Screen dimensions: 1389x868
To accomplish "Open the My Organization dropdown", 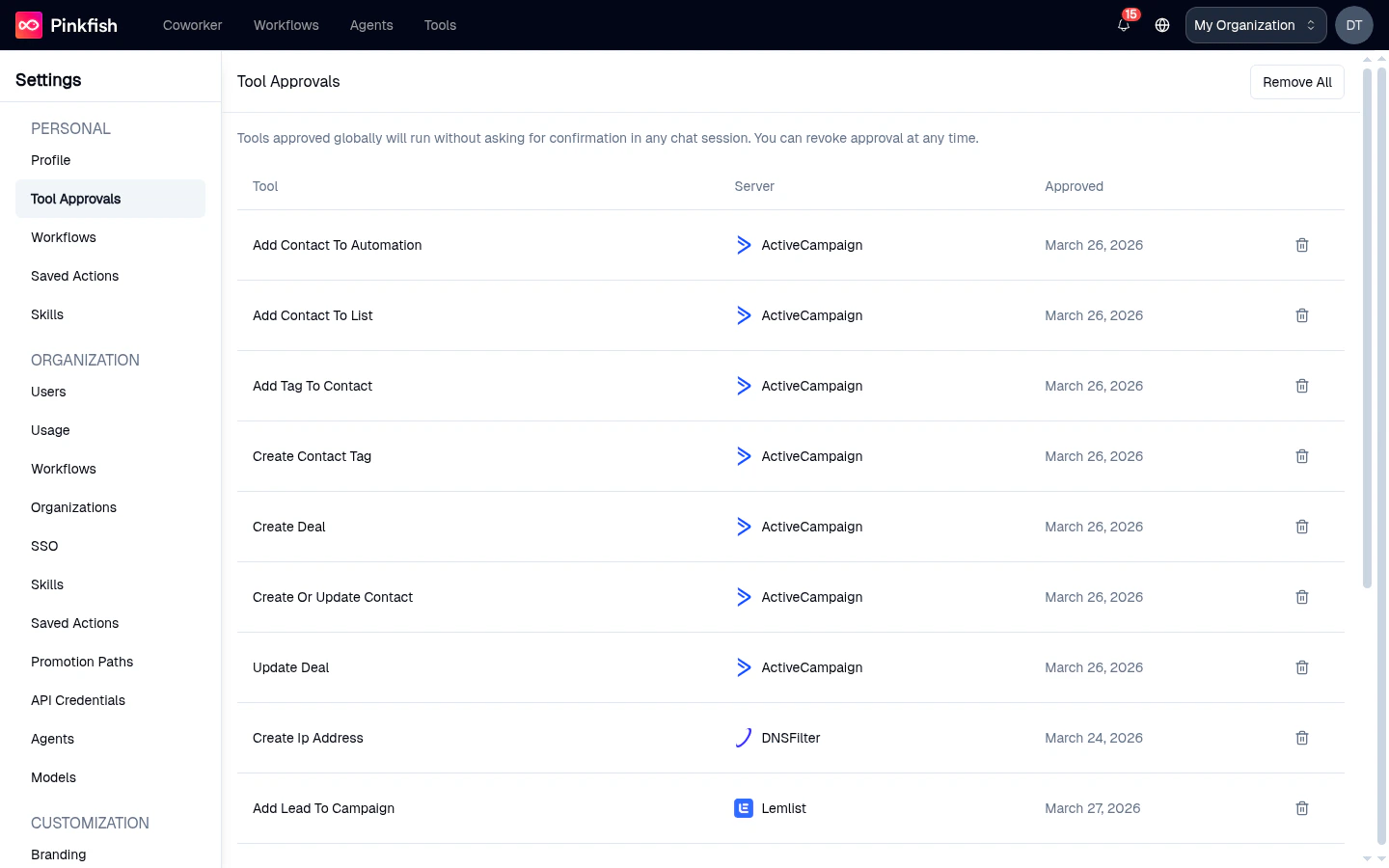I will (x=1255, y=25).
